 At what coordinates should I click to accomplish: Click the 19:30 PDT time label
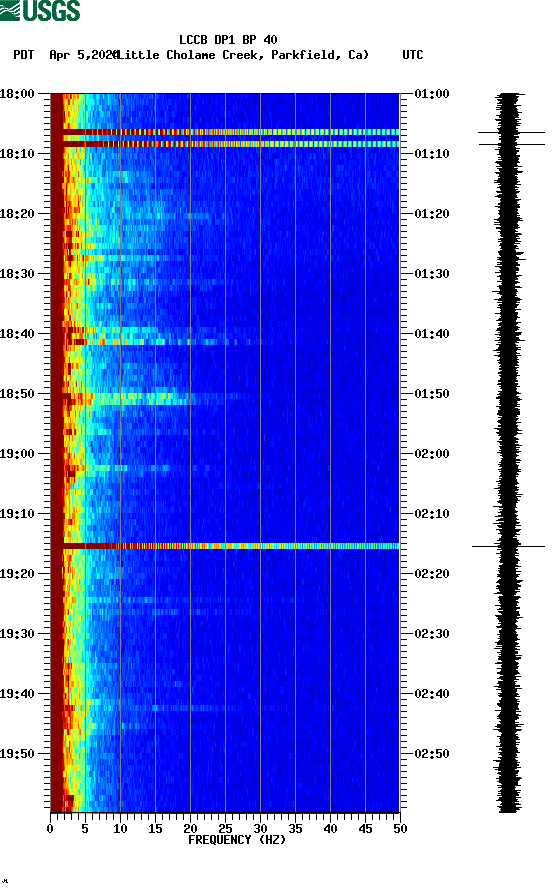[17, 634]
